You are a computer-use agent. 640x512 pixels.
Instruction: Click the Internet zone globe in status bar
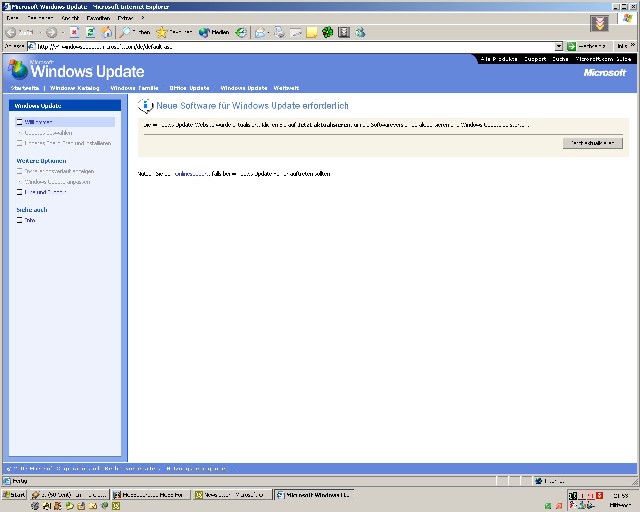tap(538, 481)
